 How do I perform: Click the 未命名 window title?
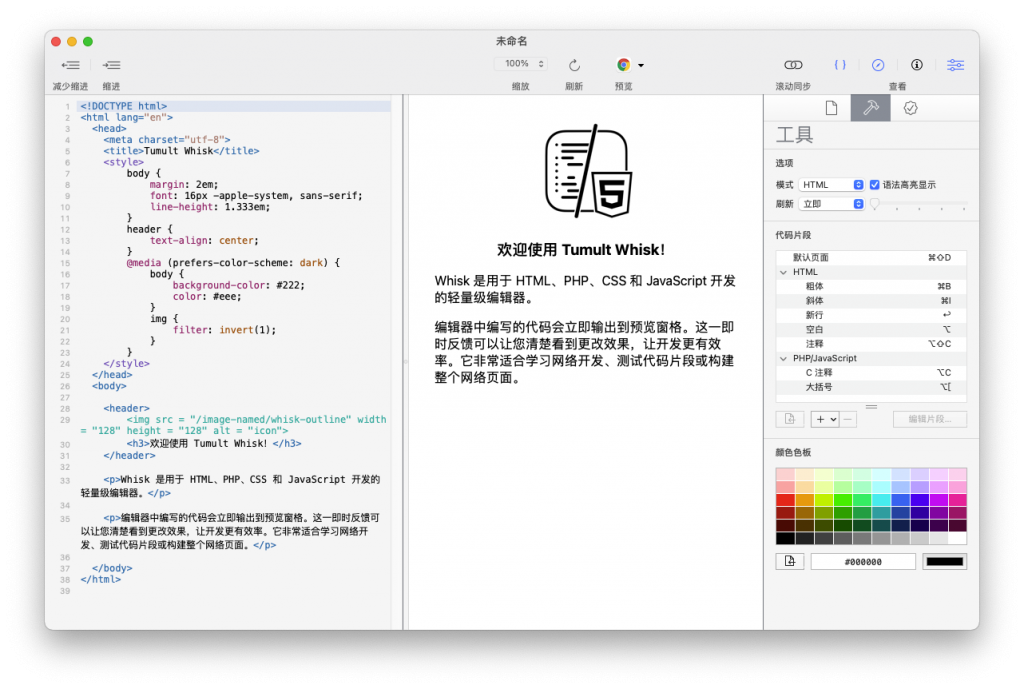[511, 41]
